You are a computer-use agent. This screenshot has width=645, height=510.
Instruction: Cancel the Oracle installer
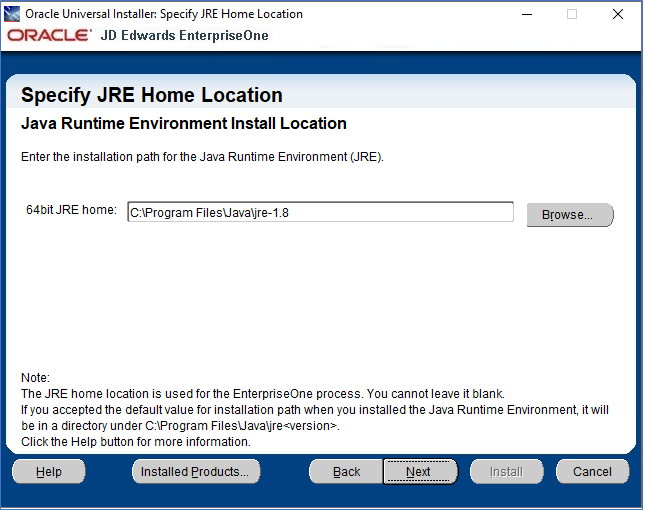tap(592, 471)
